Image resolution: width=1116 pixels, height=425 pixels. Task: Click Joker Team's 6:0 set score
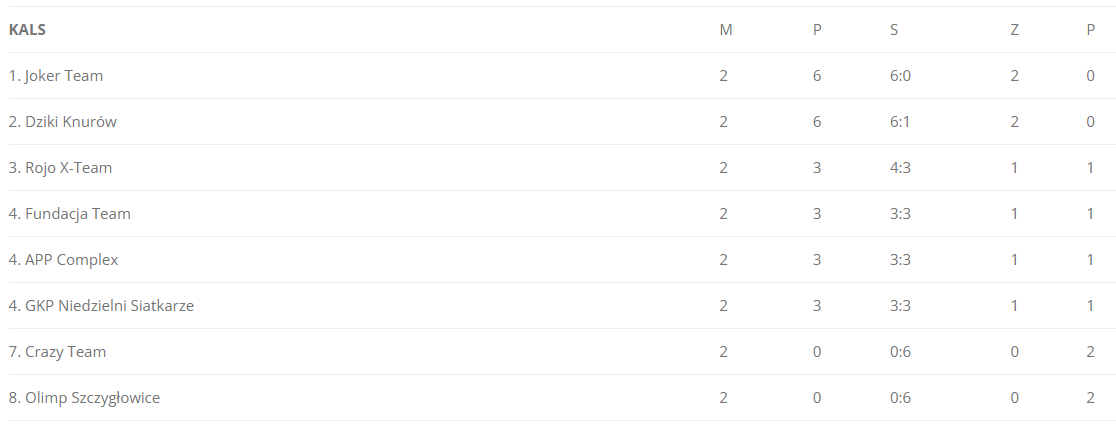(x=900, y=76)
